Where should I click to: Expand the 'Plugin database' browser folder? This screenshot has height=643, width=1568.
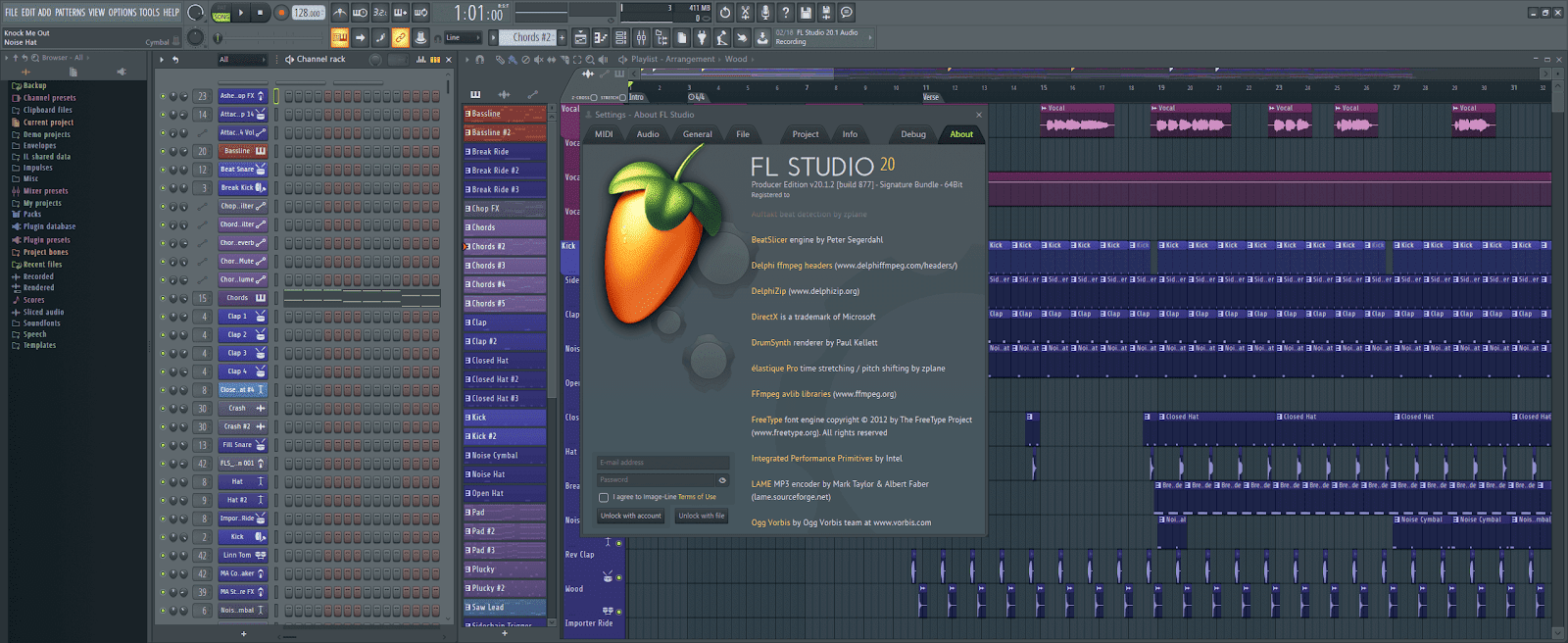[49, 226]
